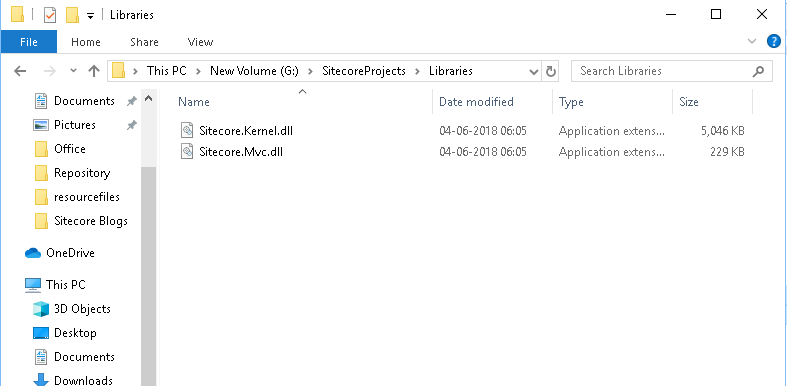Switch to the View ribbon tab
The height and width of the screenshot is (386, 787).
pos(200,42)
